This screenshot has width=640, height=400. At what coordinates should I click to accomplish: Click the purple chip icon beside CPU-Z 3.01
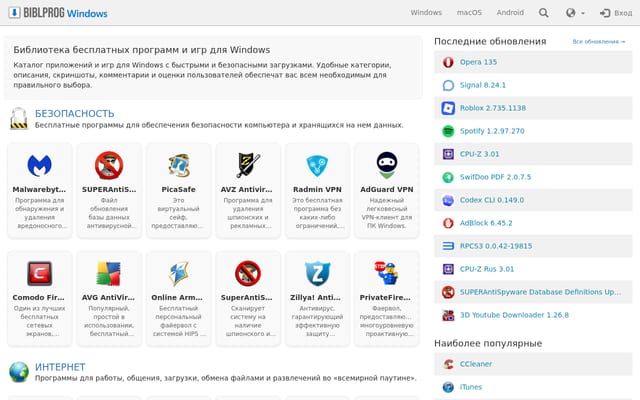click(448, 154)
